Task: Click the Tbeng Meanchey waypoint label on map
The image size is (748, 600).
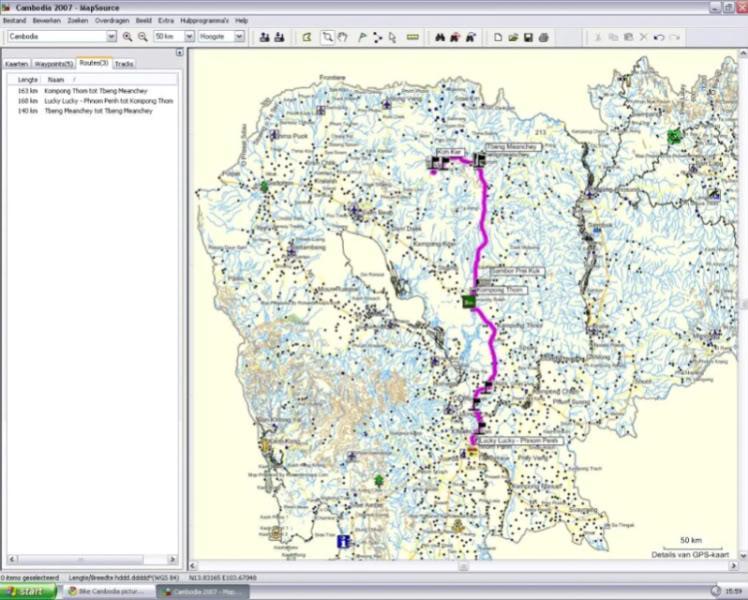Action: pos(513,147)
